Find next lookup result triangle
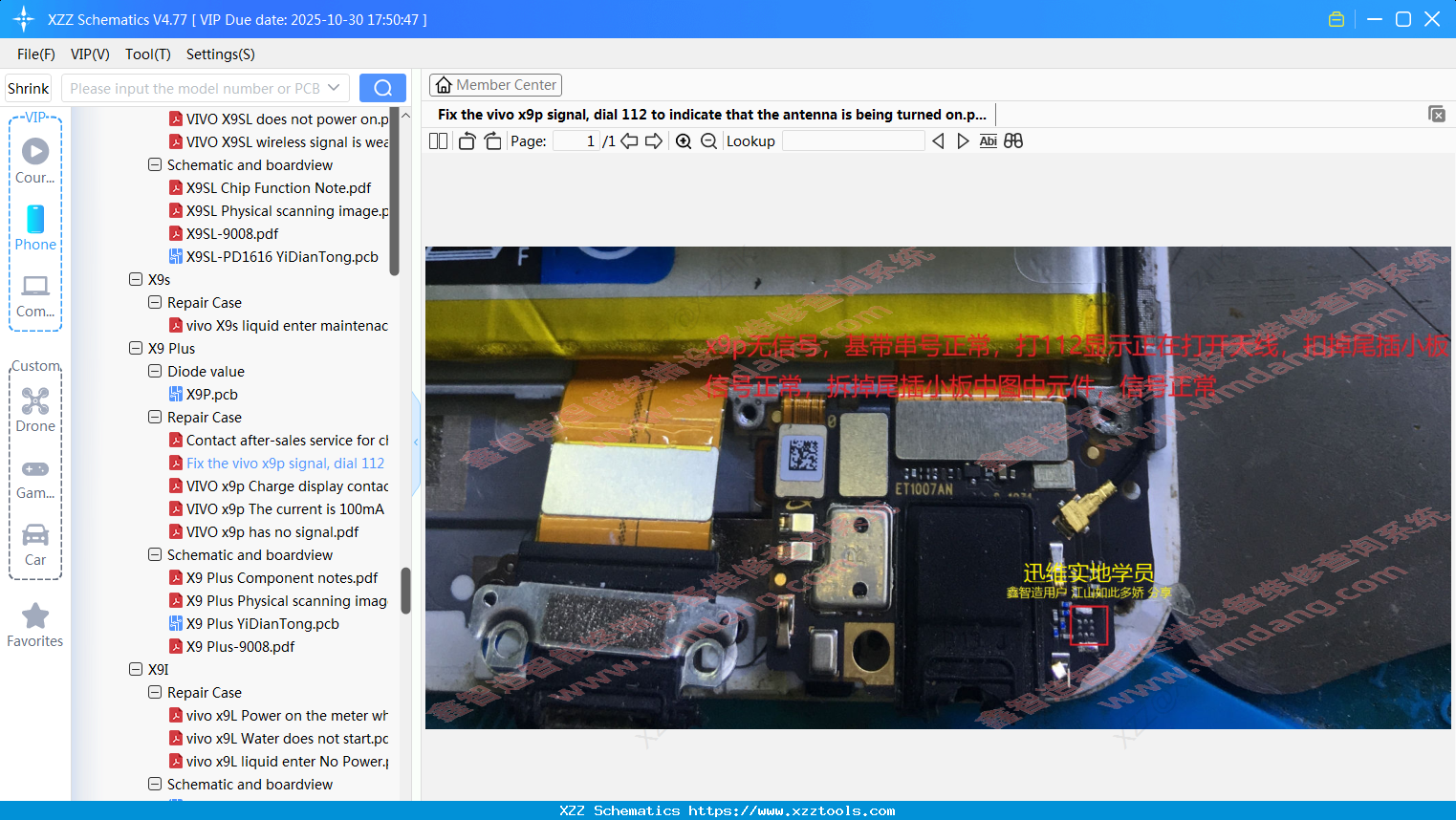1456x820 pixels. click(963, 140)
